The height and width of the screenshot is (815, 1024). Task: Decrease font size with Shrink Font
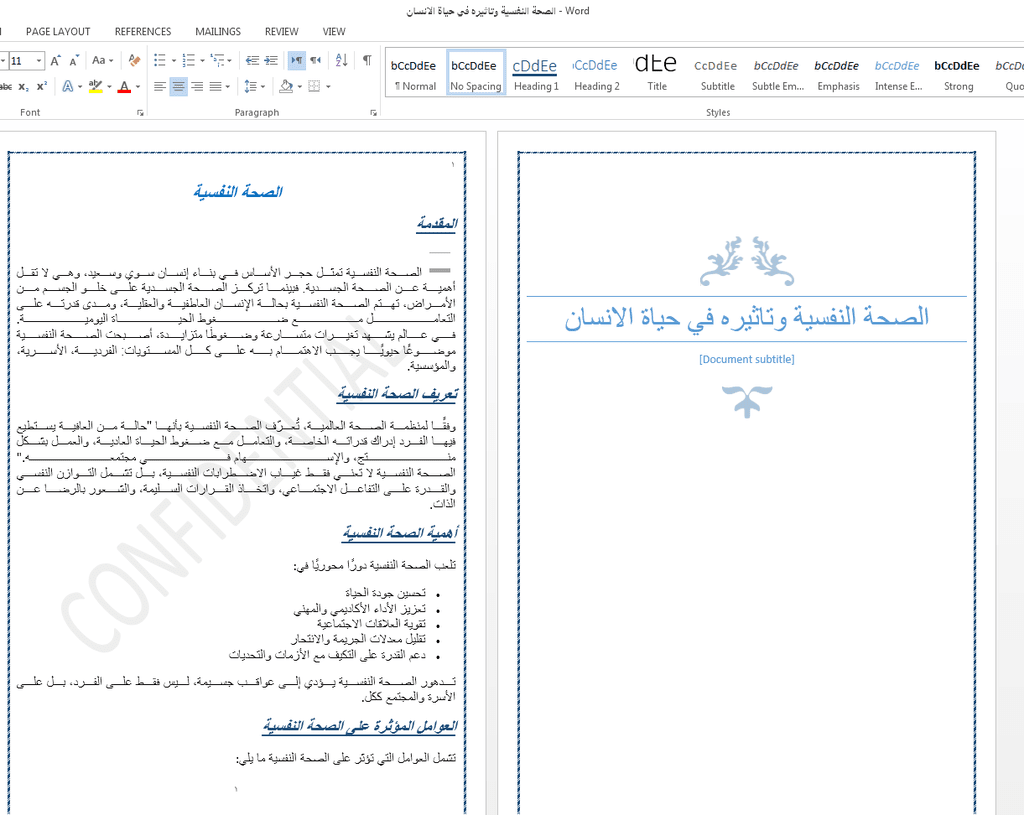tap(74, 61)
